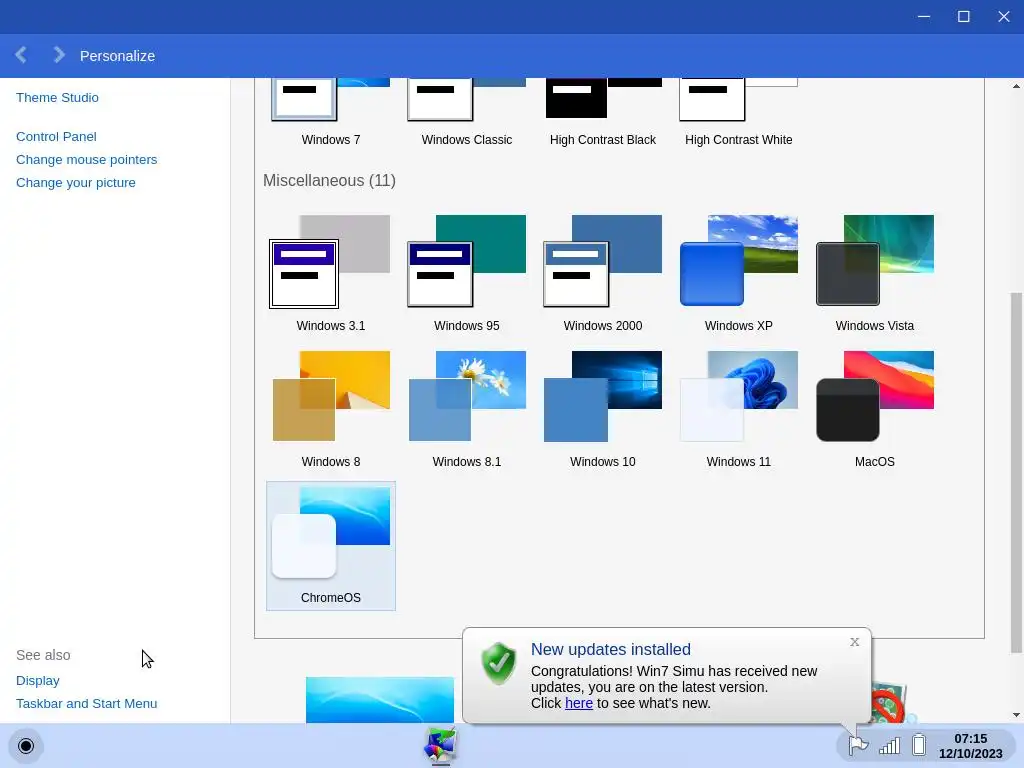Apply the Windows 10 theme
The height and width of the screenshot is (768, 1024).
tap(602, 409)
